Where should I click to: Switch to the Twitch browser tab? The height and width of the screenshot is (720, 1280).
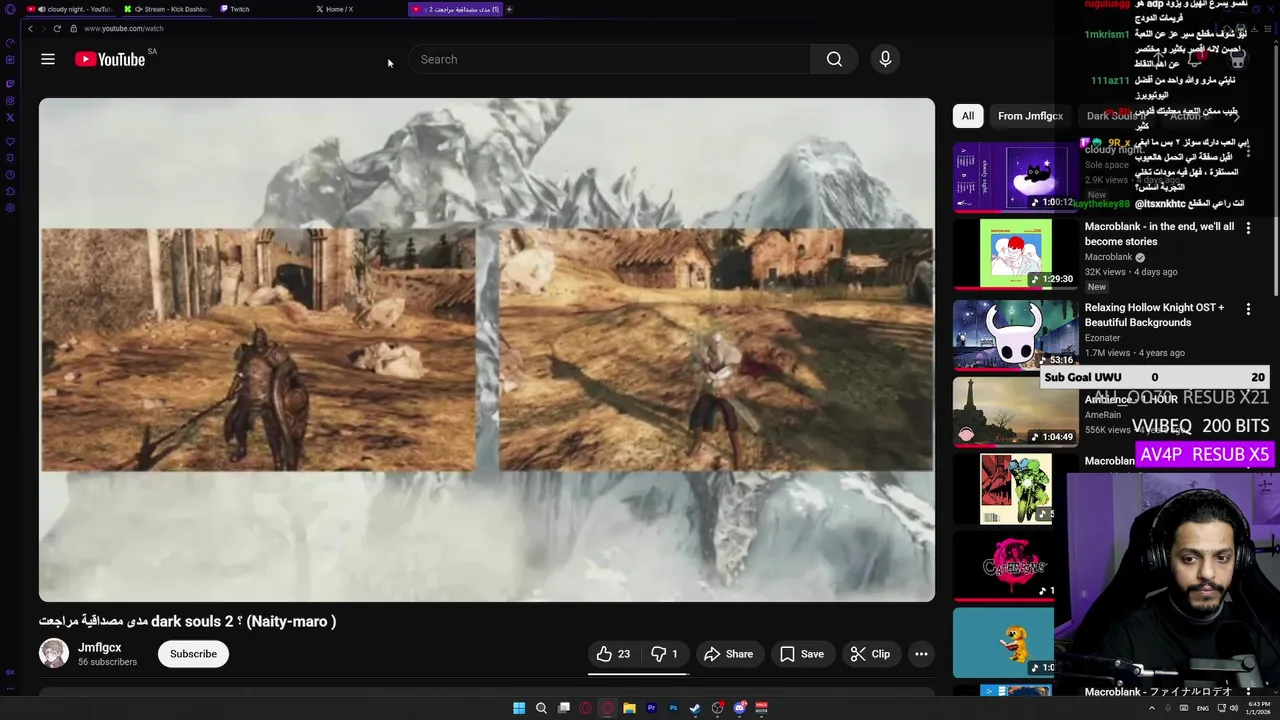pos(262,9)
